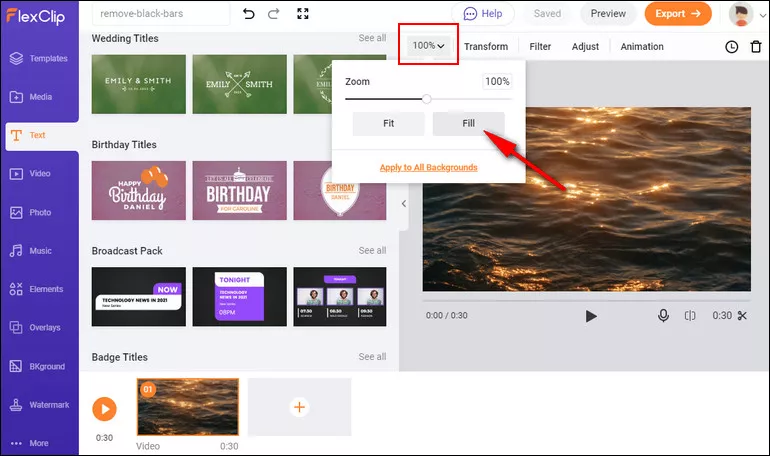Open the Transform menu
This screenshot has height=456, width=770.
pos(486,47)
